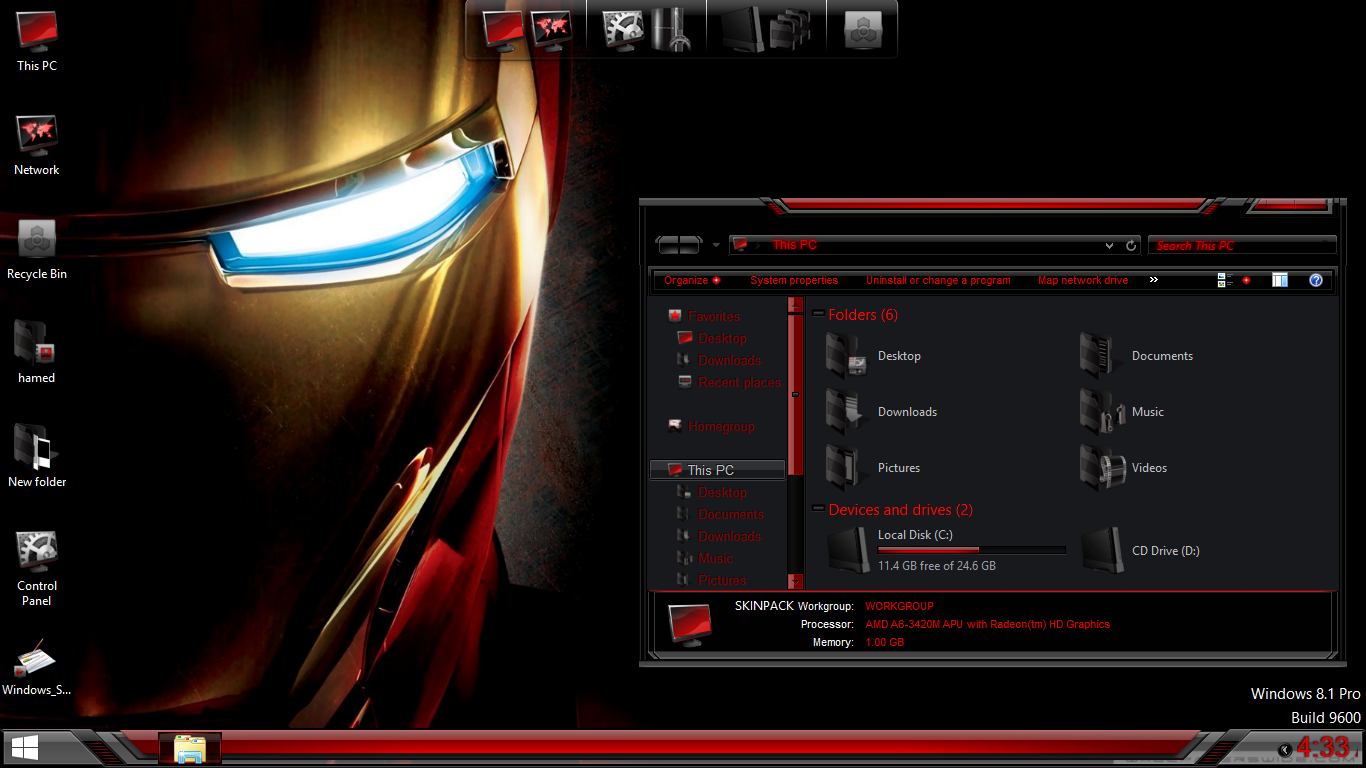Open the Control Panel desktop icon
This screenshot has width=1366, height=768.
(x=37, y=552)
